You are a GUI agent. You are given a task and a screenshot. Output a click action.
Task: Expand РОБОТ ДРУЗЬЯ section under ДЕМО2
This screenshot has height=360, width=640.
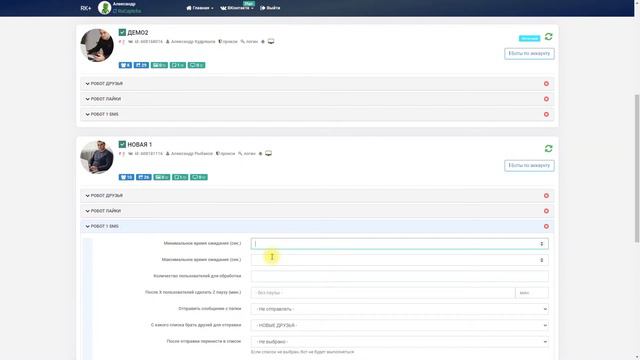pos(317,84)
